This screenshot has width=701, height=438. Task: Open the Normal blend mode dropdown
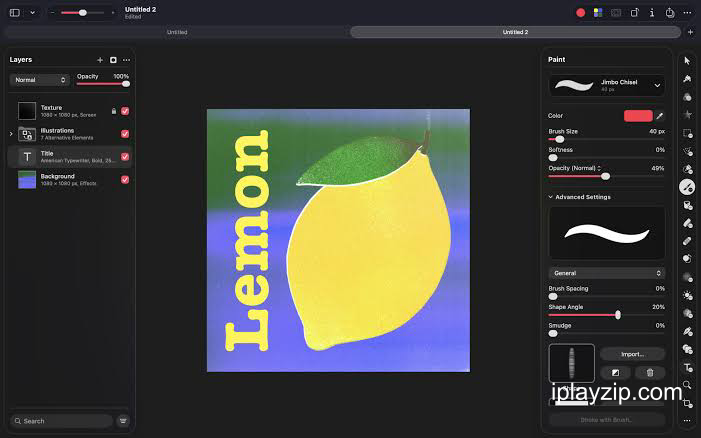[40, 80]
